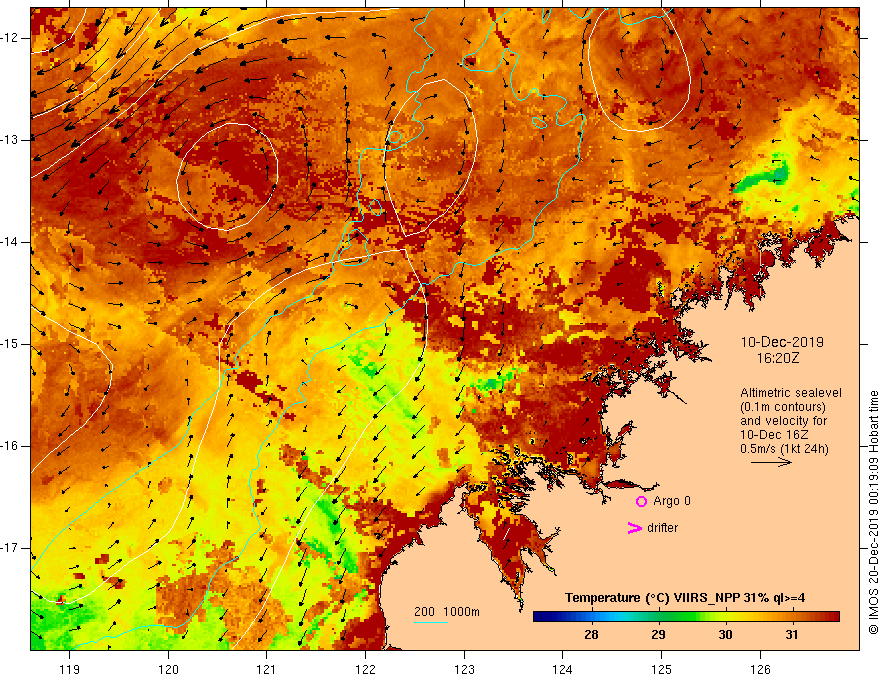
Task: Click the '0.5m/s (1kt 24h)' text
Action: (x=784, y=449)
